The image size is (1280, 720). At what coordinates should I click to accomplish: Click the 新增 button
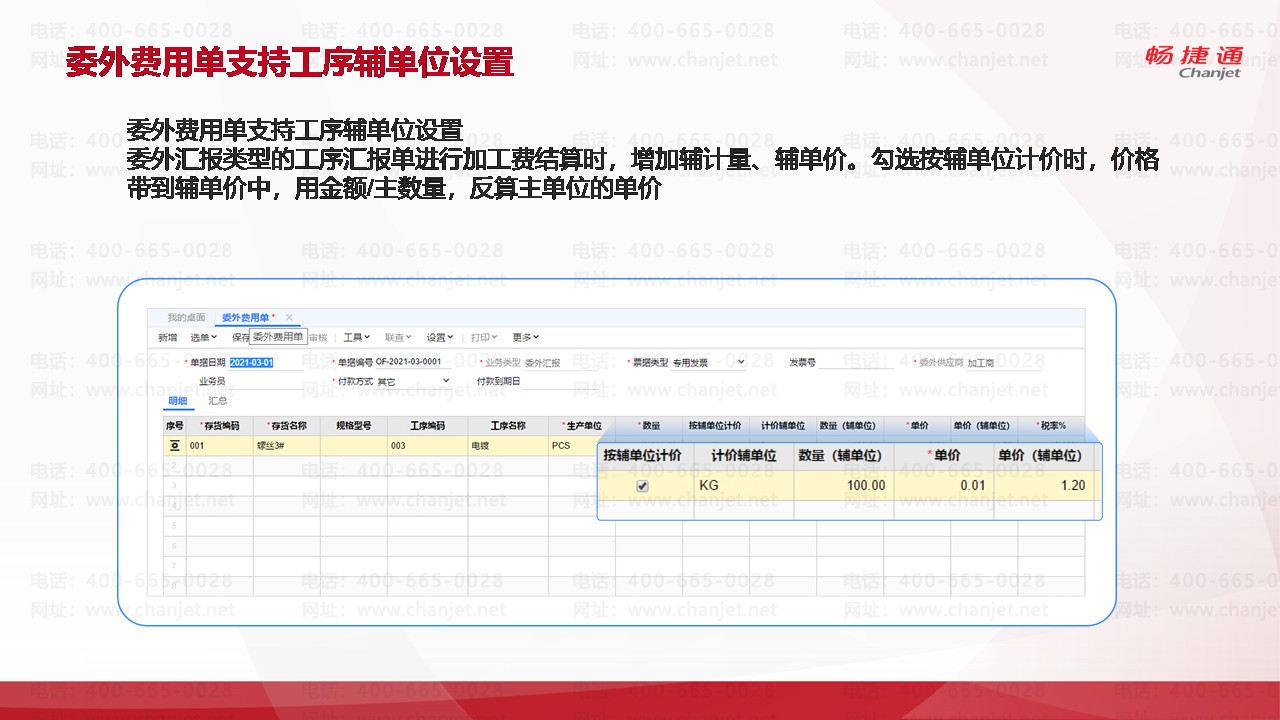point(168,338)
